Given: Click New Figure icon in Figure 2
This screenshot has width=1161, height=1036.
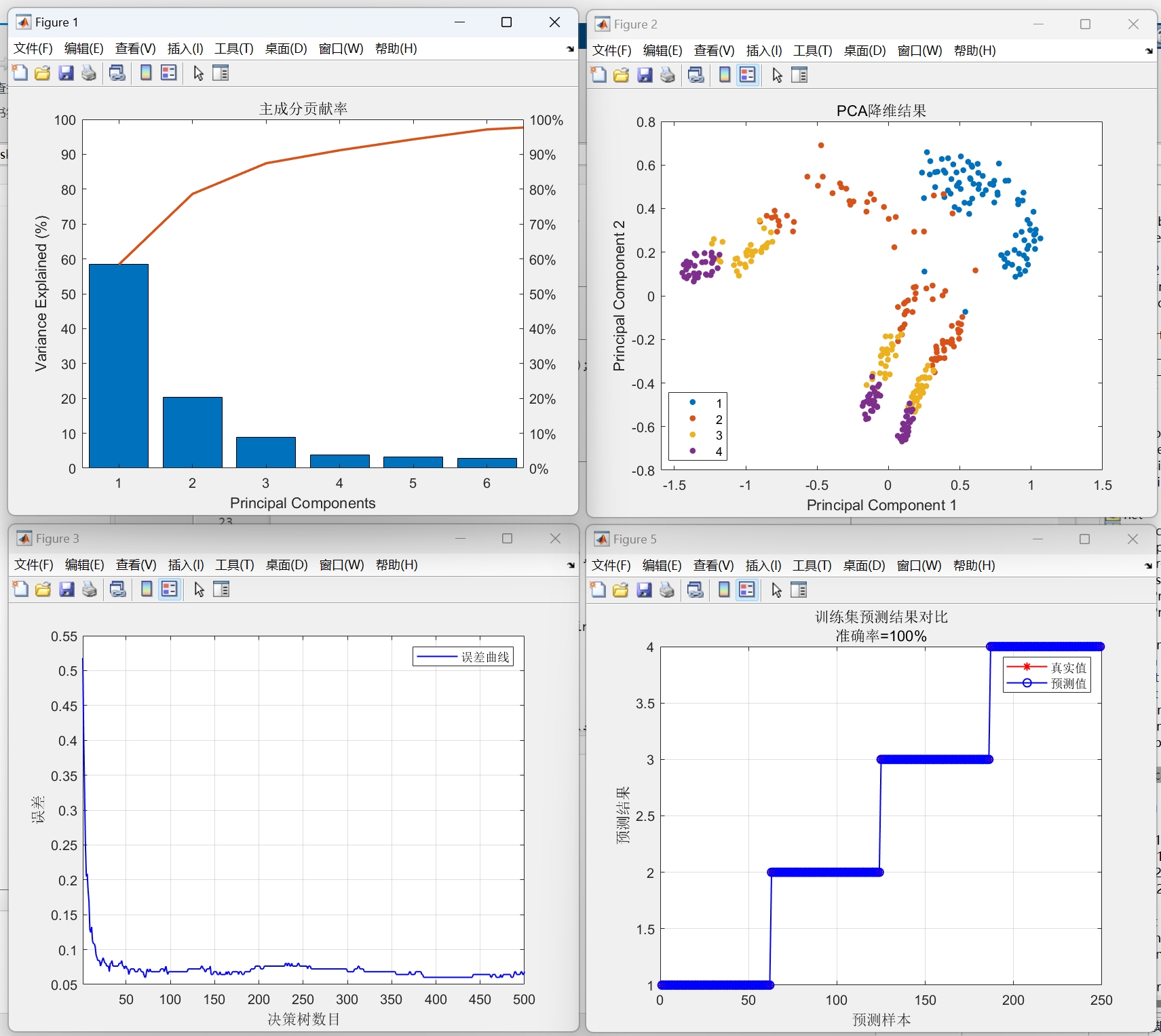Looking at the screenshot, I should pyautogui.click(x=599, y=75).
